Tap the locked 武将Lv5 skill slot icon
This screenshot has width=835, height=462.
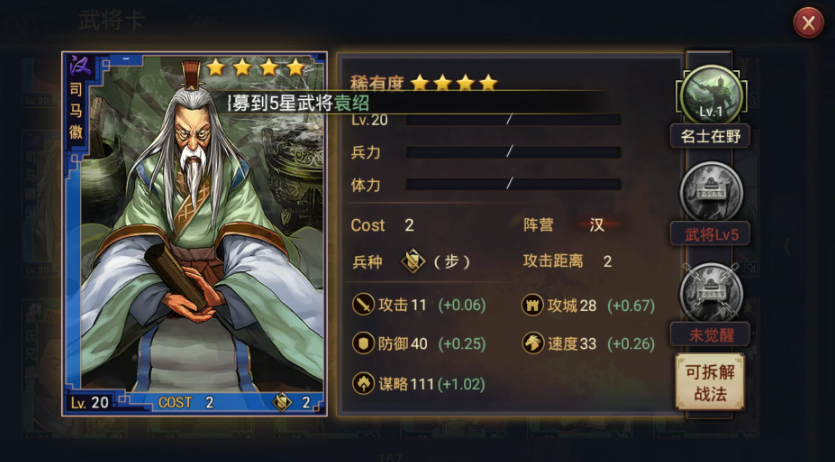(711, 193)
